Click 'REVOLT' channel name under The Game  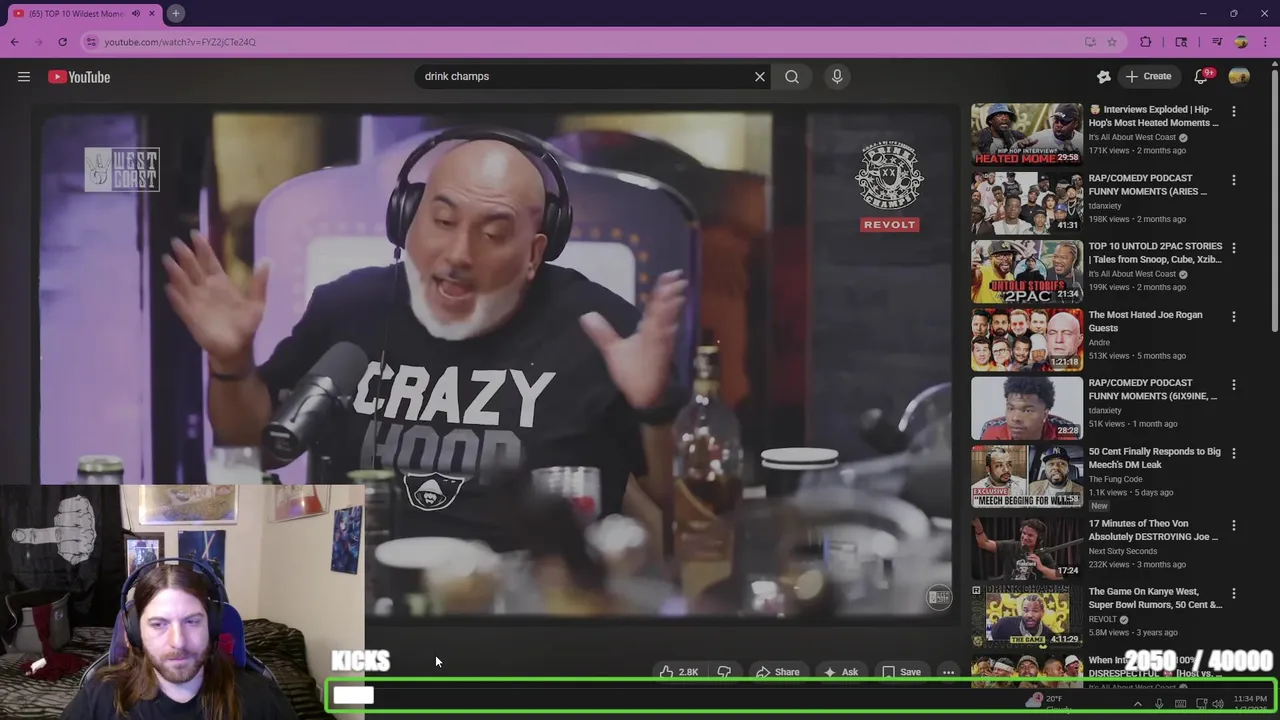coord(1102,619)
